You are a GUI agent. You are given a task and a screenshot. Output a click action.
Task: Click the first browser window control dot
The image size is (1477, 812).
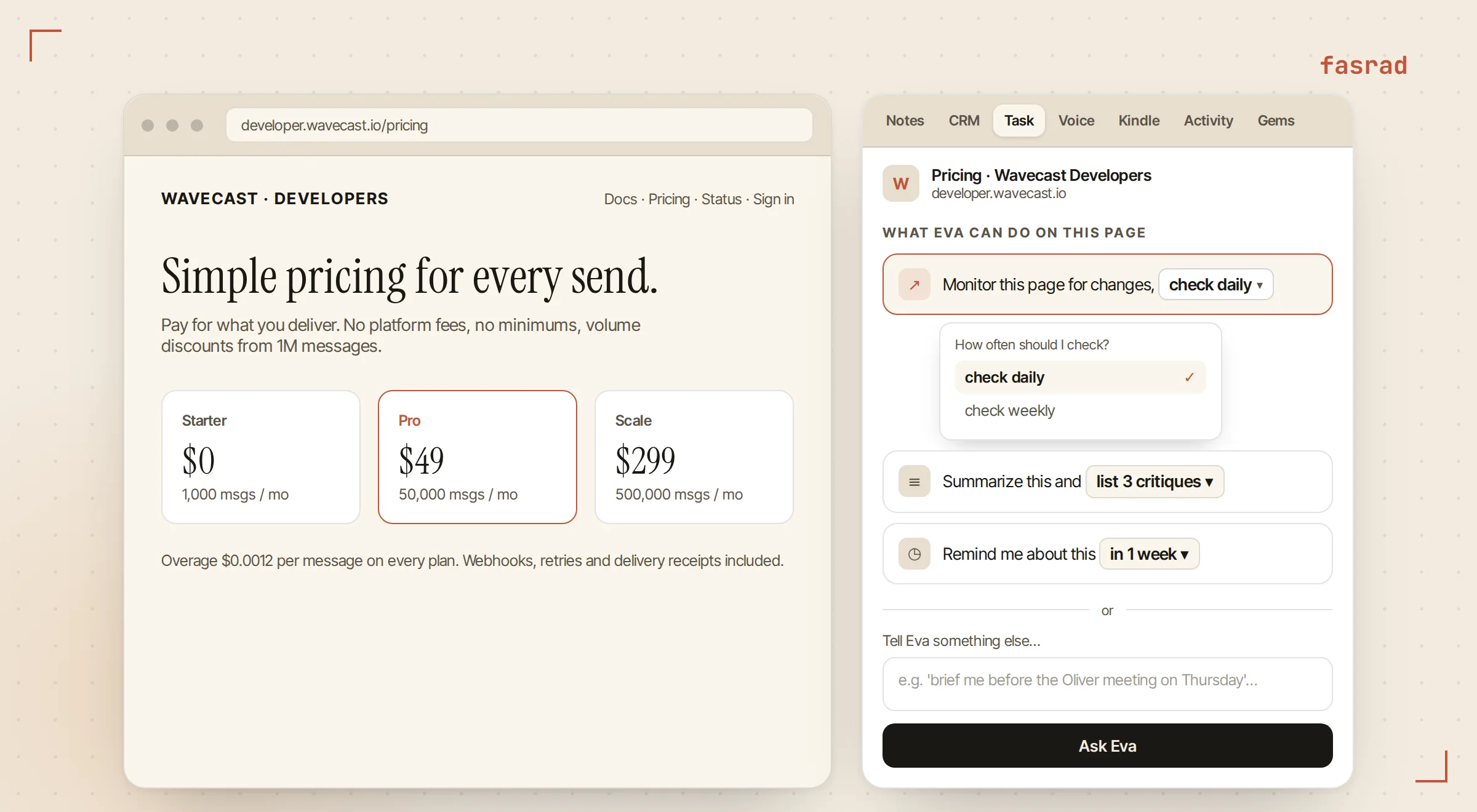(148, 125)
